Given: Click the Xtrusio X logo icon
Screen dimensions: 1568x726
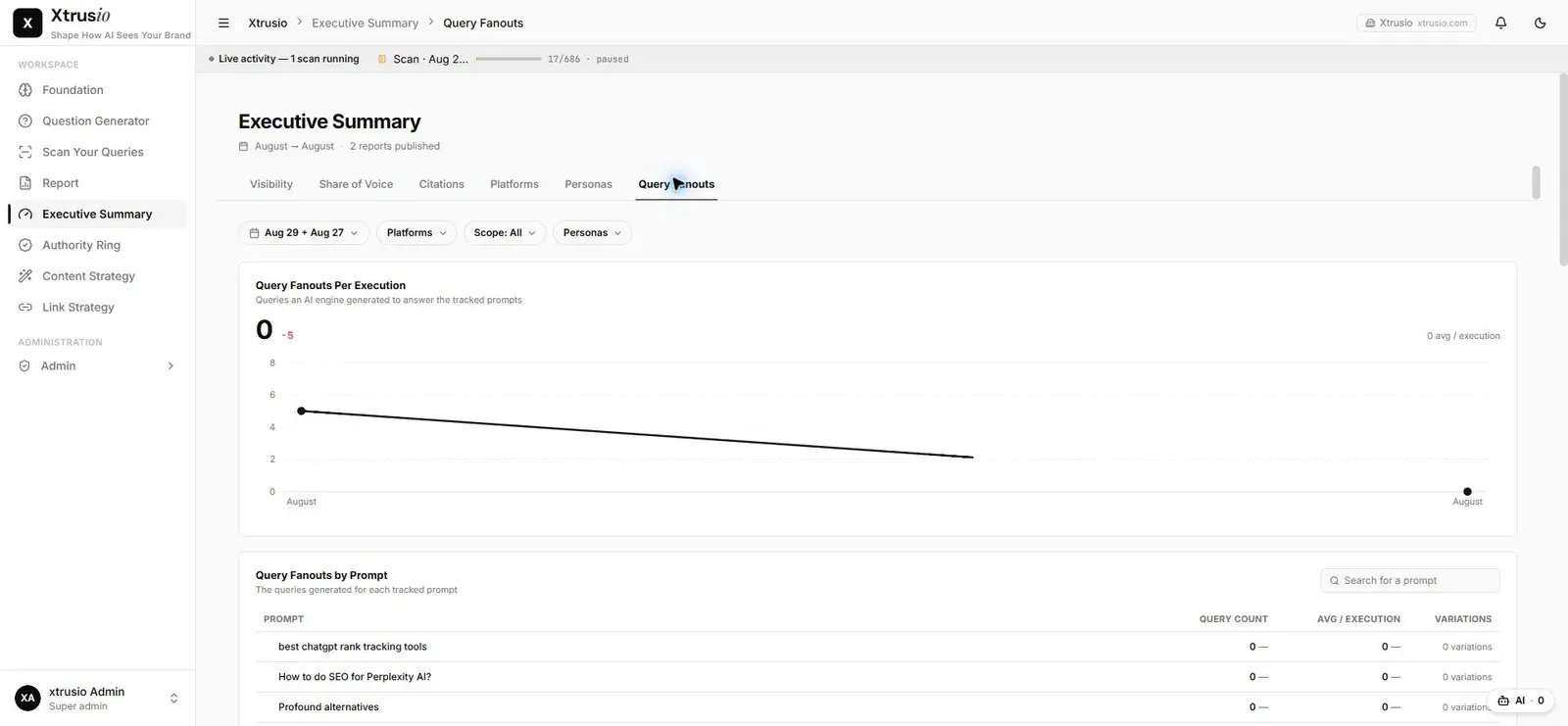Looking at the screenshot, I should [x=27, y=23].
